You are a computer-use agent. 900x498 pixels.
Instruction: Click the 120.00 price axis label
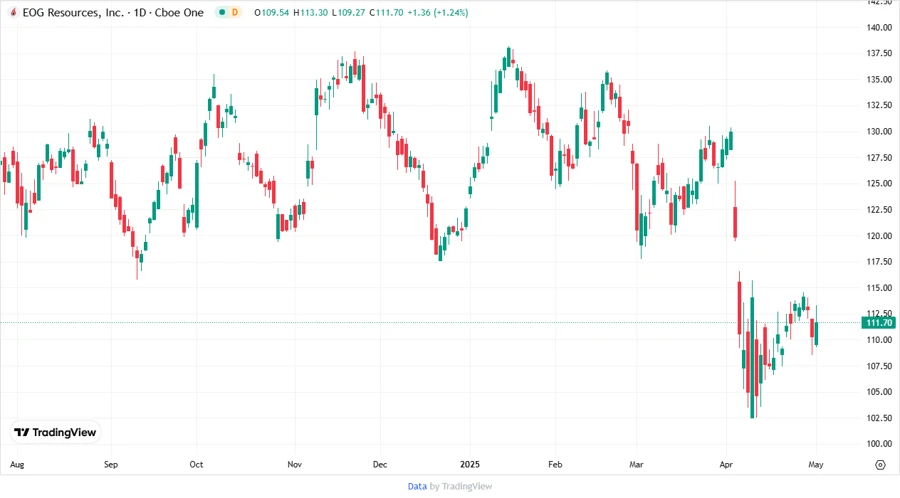pos(879,236)
